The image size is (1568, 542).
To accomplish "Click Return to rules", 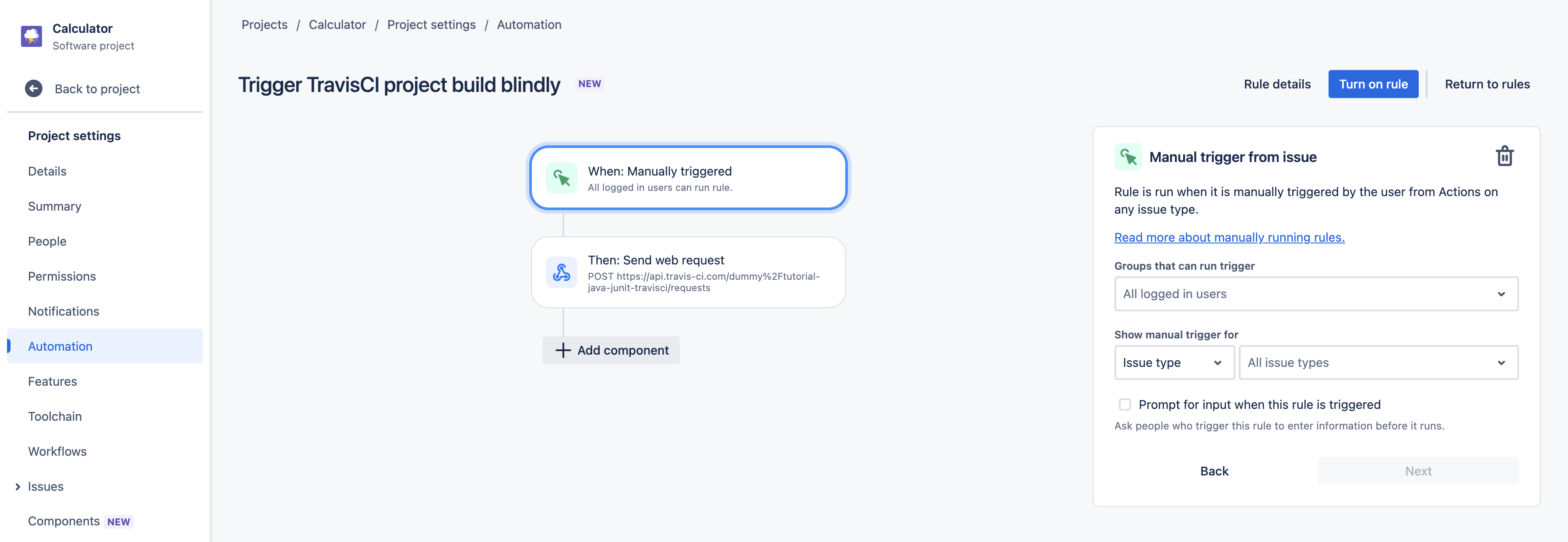I will coord(1487,84).
